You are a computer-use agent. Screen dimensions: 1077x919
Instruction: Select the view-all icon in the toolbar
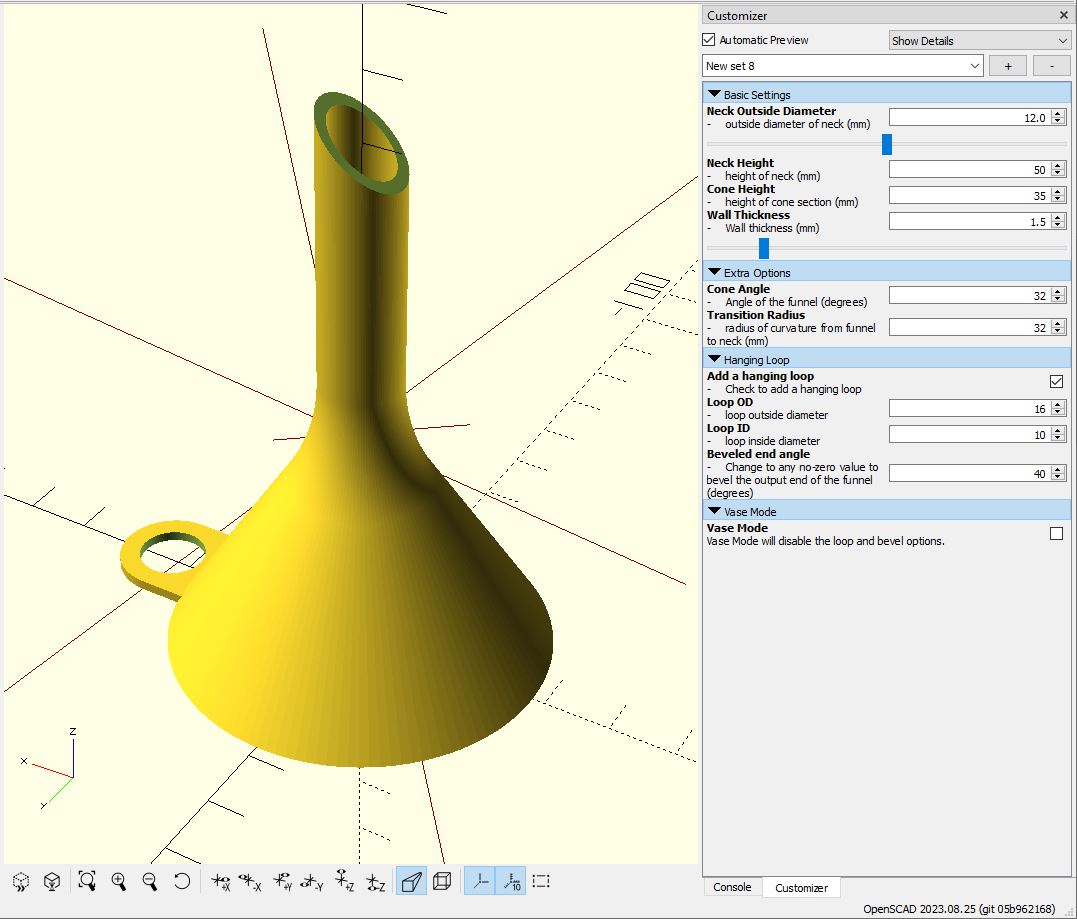coord(86,881)
